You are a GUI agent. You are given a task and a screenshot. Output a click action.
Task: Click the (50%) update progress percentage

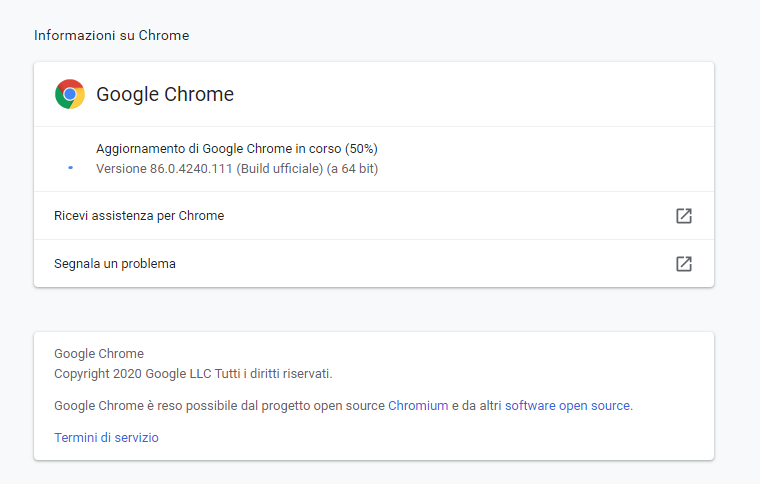(x=361, y=149)
